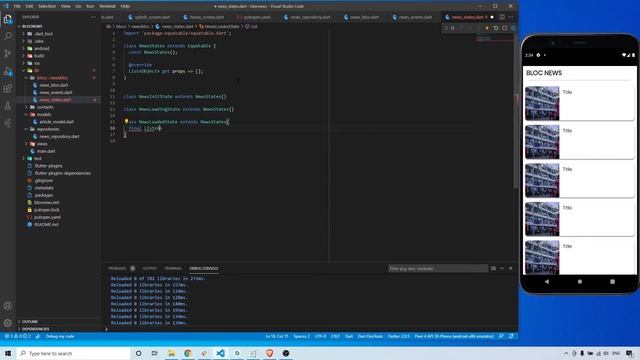Open the Testing flask view
The width and height of the screenshot is (640, 360).
point(8,106)
